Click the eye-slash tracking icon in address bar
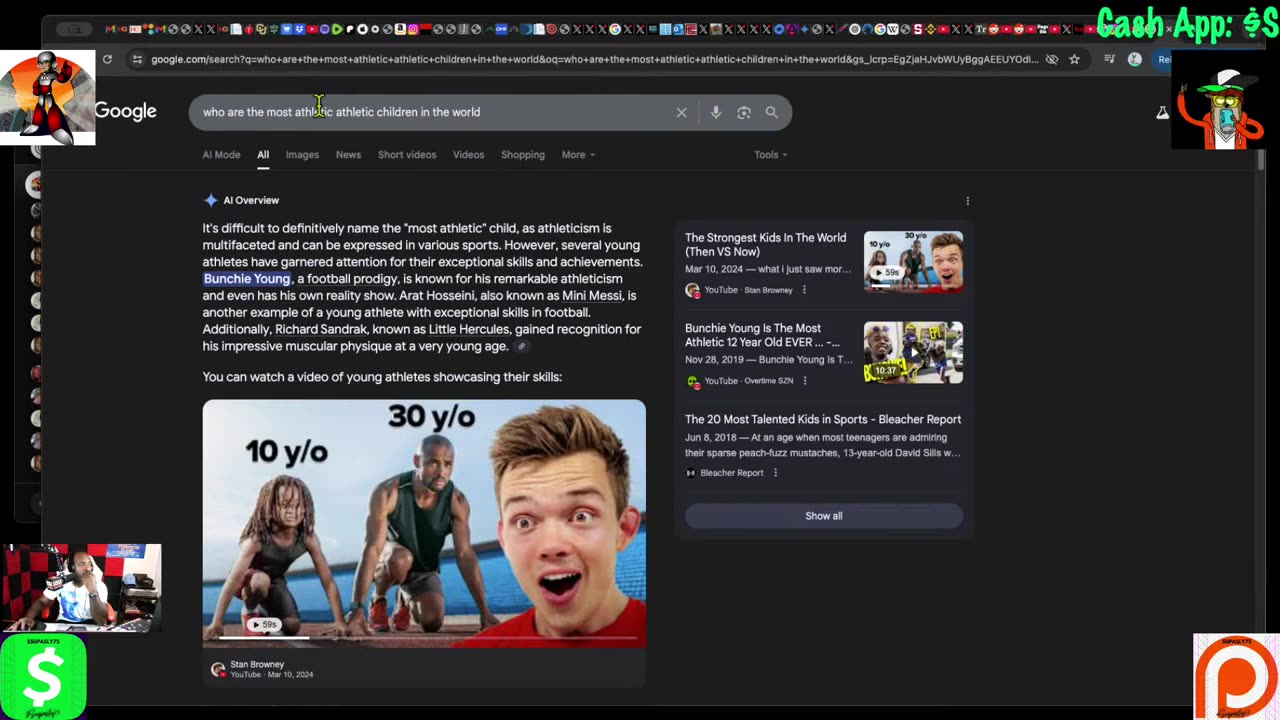This screenshot has height=720, width=1280. [x=1052, y=59]
